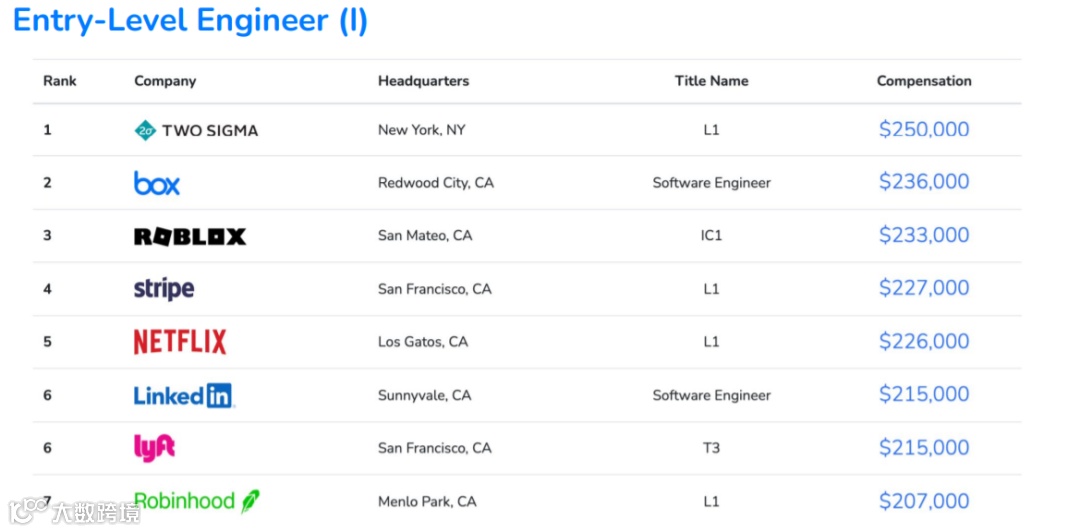Open the Netflix logo
The width and height of the screenshot is (1080, 532).
tap(180, 342)
